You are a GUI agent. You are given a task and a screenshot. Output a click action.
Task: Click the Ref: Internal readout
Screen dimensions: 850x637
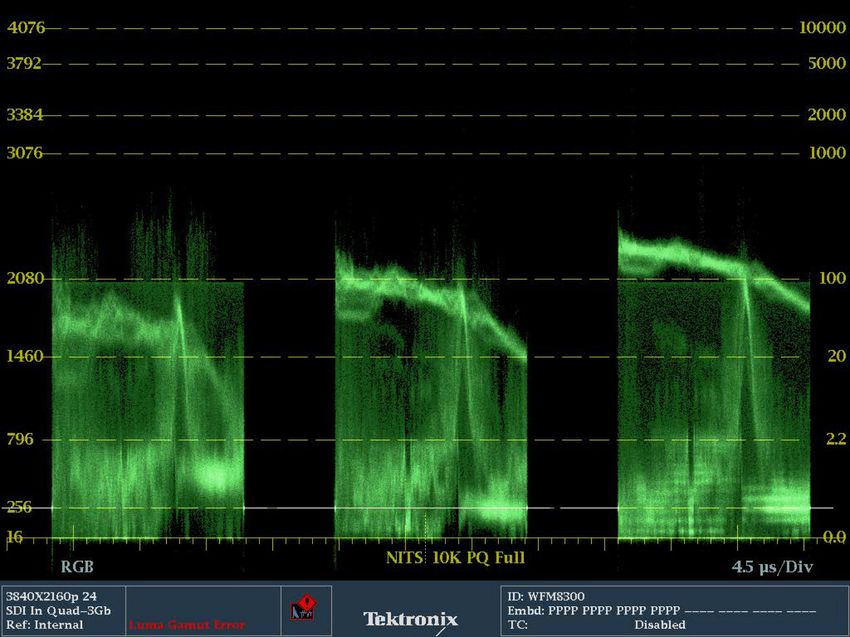44,625
